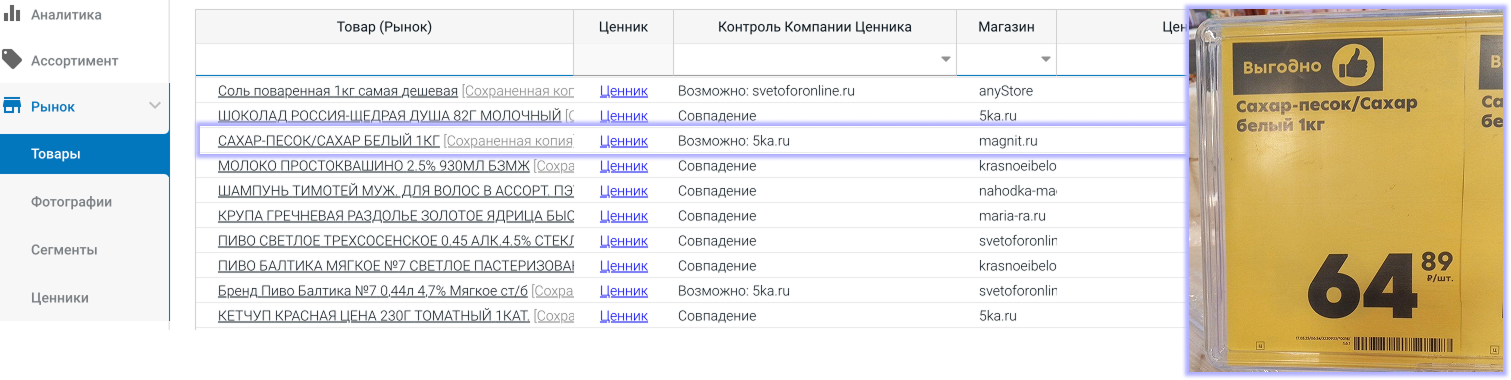Sort by the Магазин column header
This screenshot has width=1511, height=380.
pos(1006,27)
